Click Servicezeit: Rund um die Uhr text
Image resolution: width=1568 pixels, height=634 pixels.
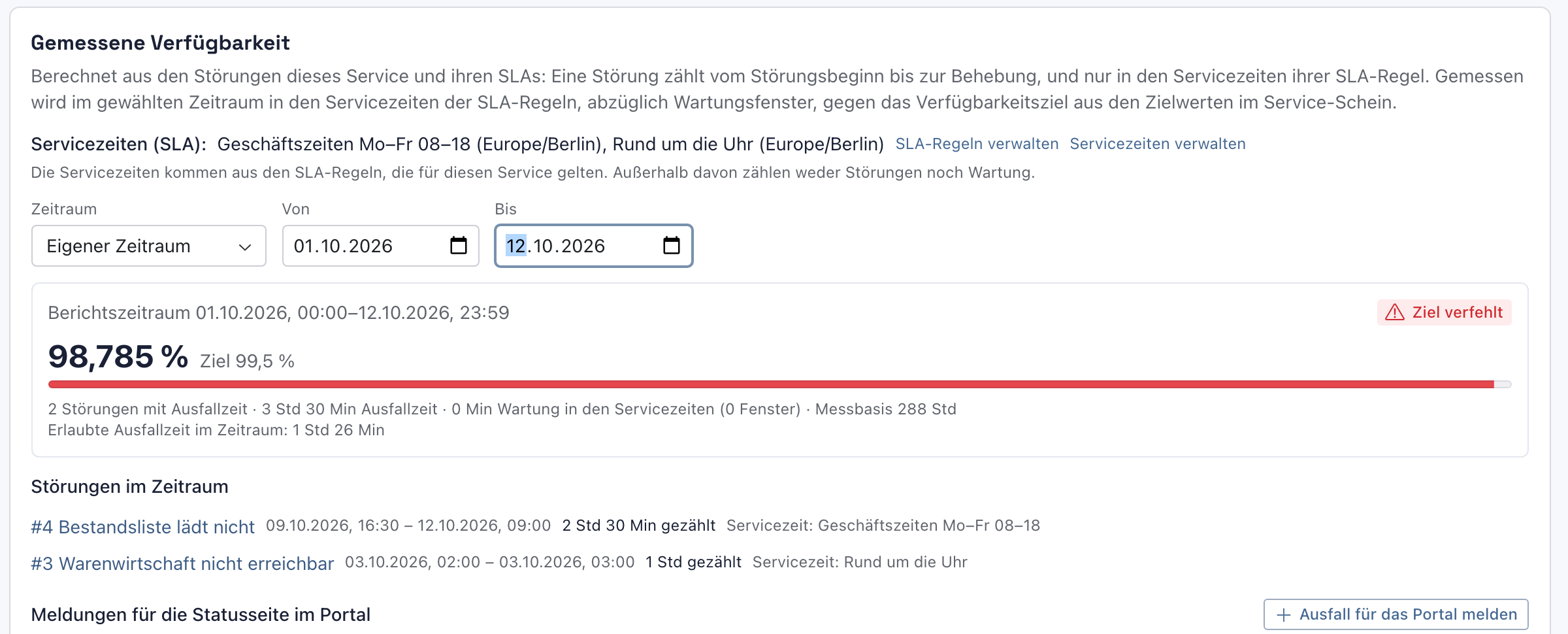tap(860, 562)
